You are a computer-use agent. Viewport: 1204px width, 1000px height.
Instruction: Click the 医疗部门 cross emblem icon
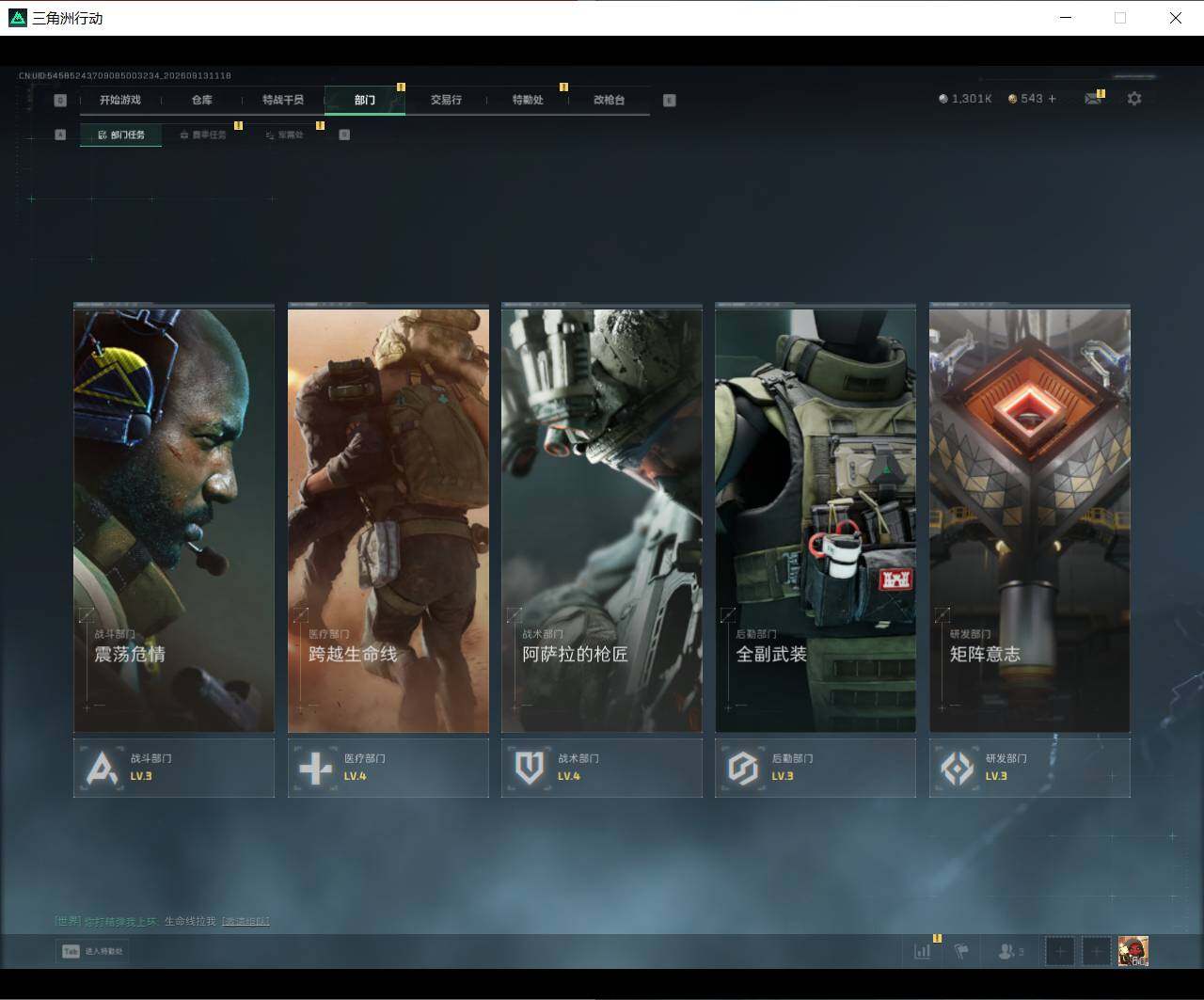click(315, 768)
